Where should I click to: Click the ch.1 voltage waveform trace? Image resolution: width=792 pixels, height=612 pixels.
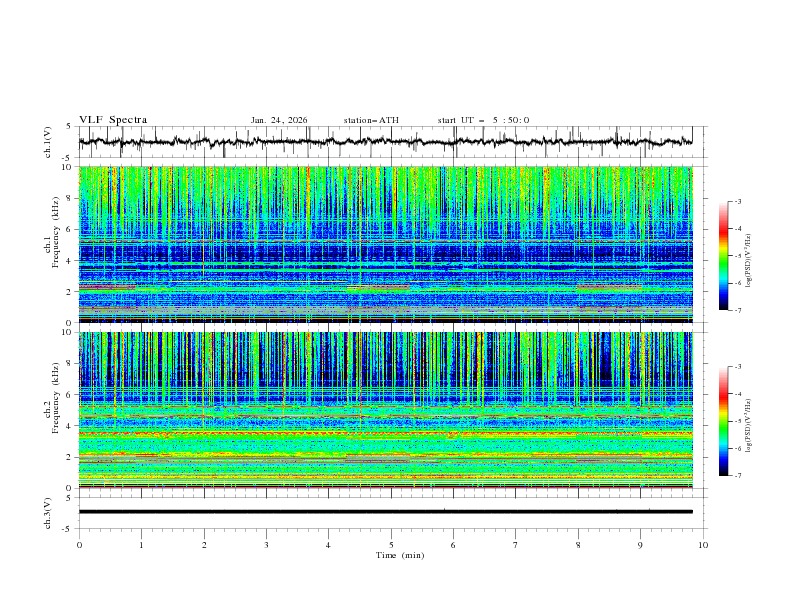[385, 142]
